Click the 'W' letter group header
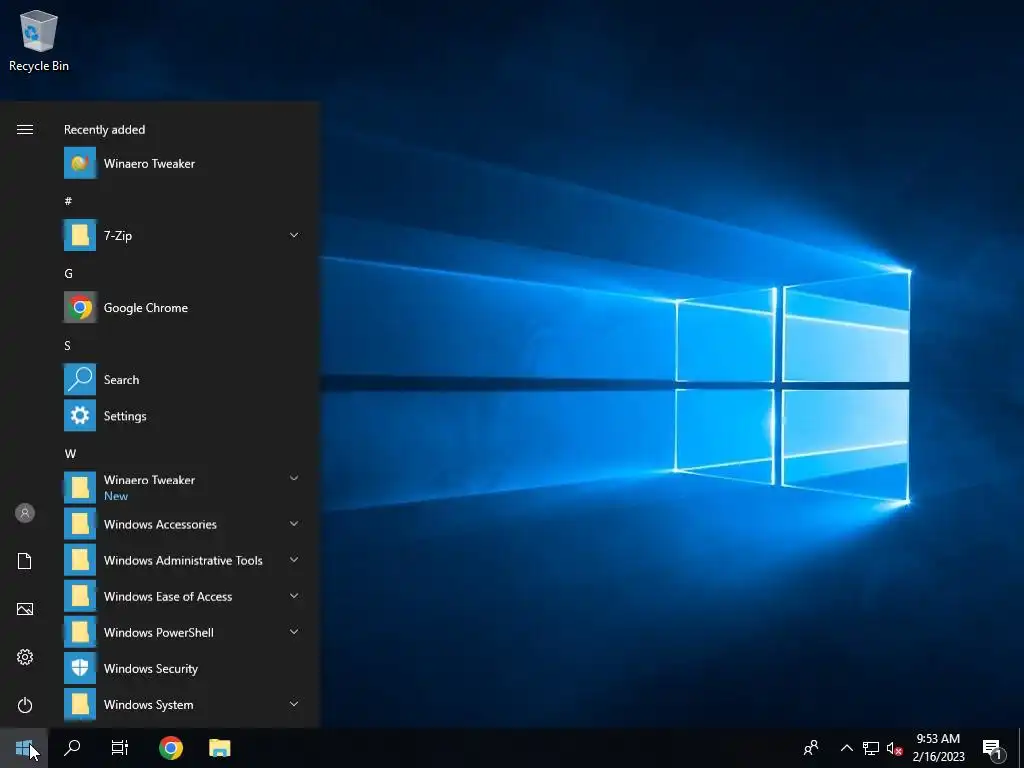The image size is (1024, 768). [x=70, y=454]
